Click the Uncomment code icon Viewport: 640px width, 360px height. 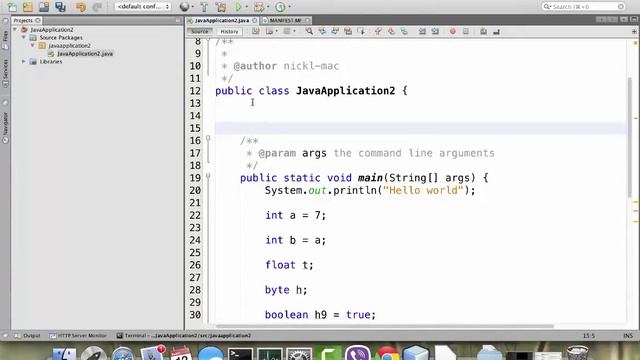coord(496,31)
